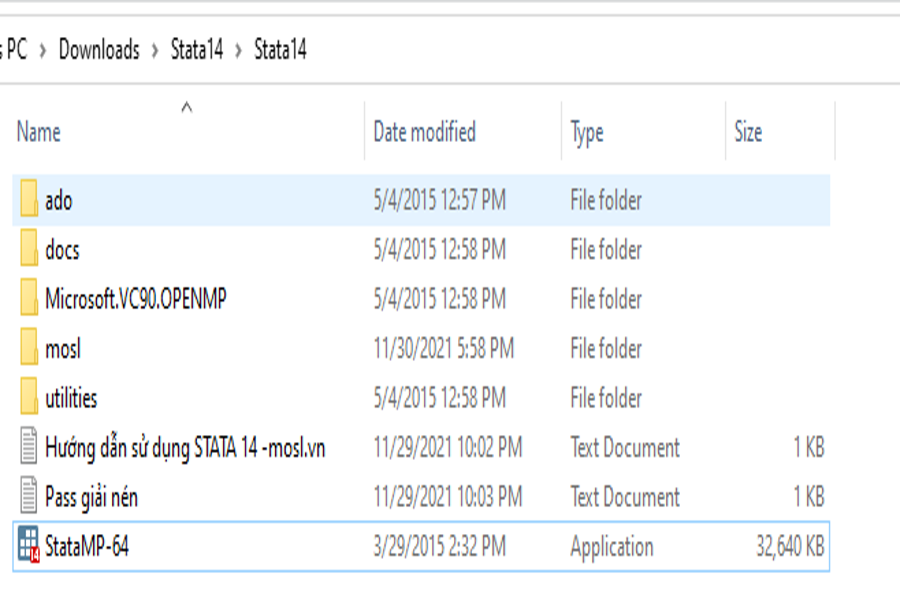The width and height of the screenshot is (900, 603).
Task: Expand the chevron after Downloads in breadcrumb
Action: pyautogui.click(x=155, y=51)
